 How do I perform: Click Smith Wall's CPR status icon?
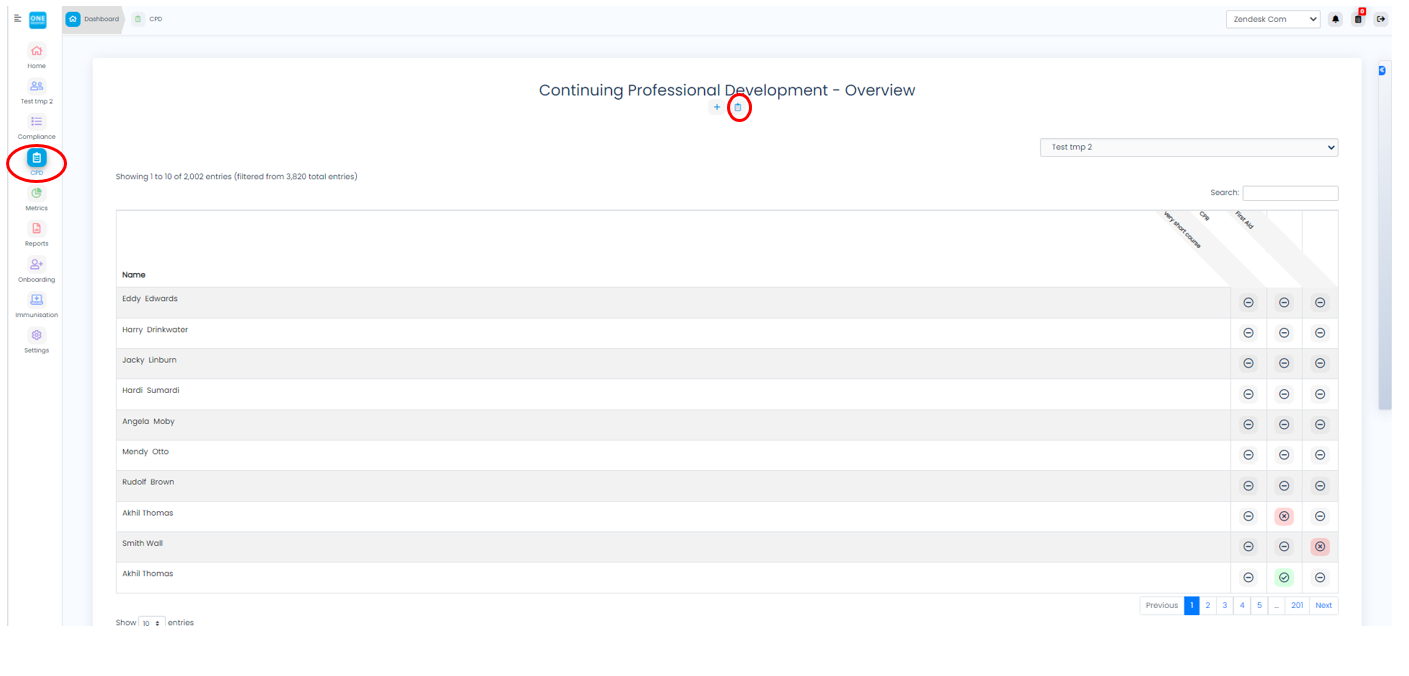pyautogui.click(x=1284, y=547)
